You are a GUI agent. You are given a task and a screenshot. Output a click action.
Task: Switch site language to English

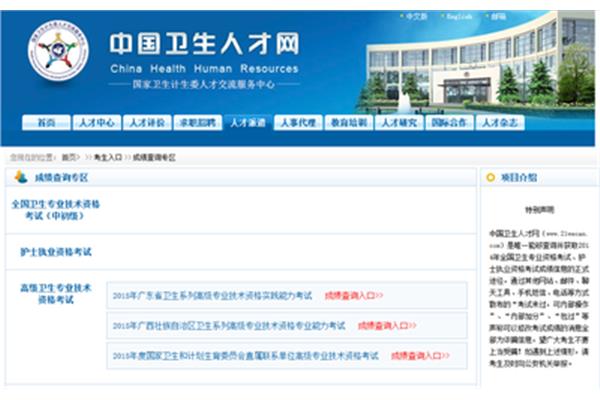pos(459,16)
